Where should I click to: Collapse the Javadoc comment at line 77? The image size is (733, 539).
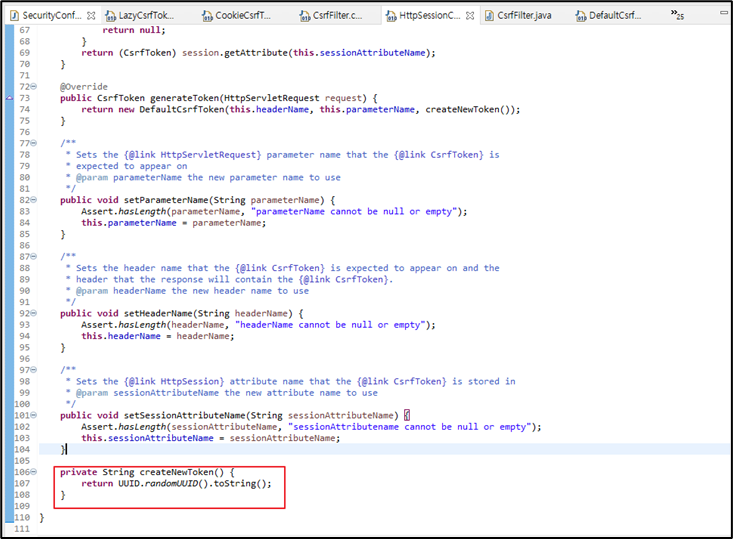click(34, 143)
